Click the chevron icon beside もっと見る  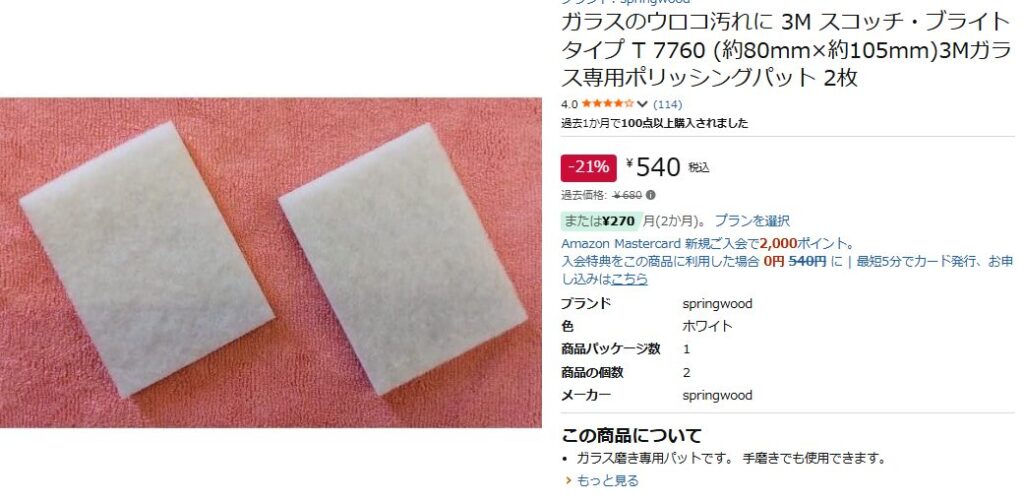pyautogui.click(x=568, y=481)
